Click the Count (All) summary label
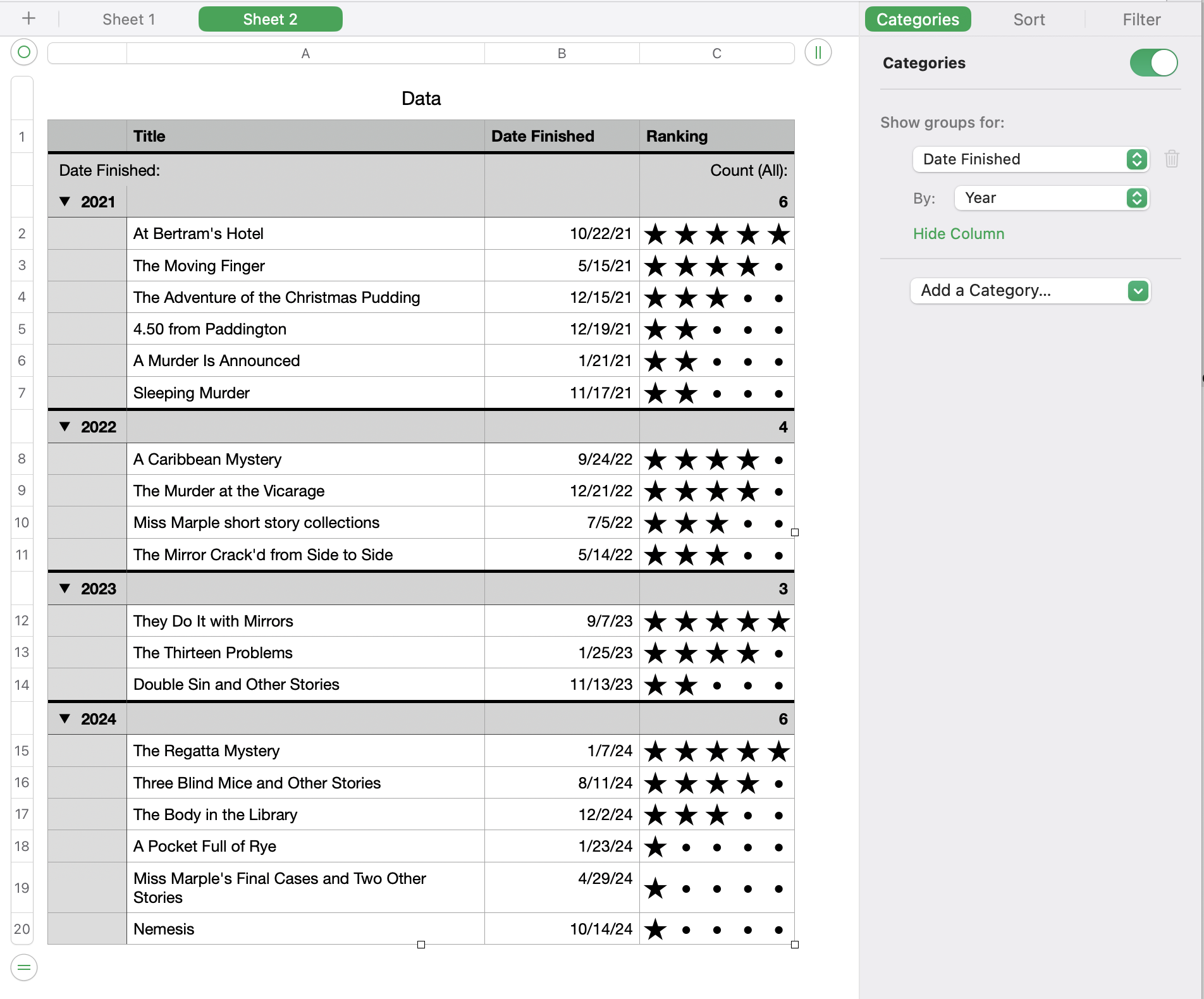 (x=749, y=170)
